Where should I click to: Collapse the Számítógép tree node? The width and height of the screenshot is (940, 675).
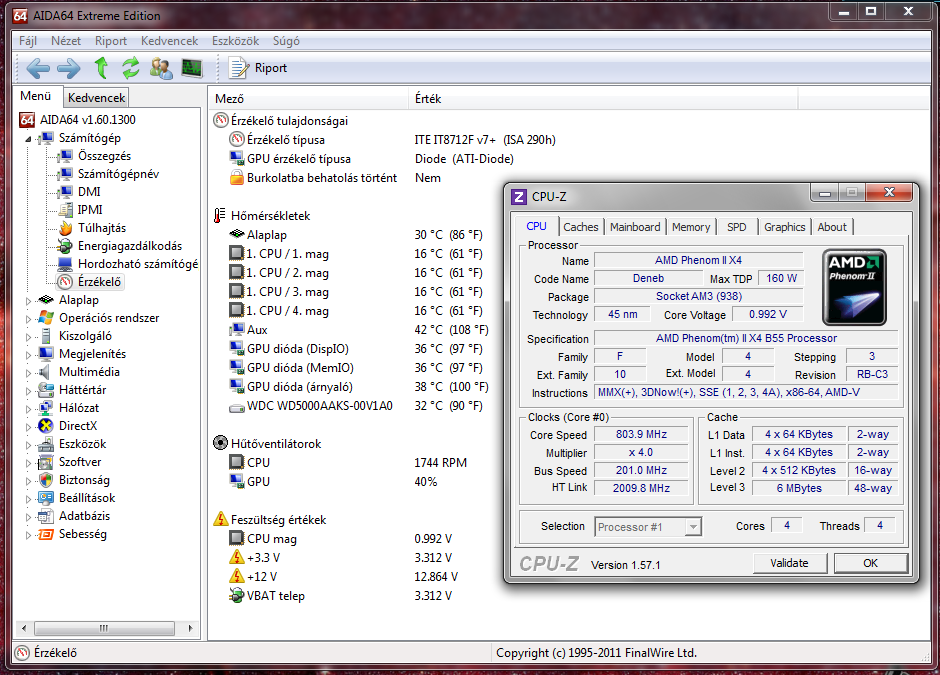28,138
